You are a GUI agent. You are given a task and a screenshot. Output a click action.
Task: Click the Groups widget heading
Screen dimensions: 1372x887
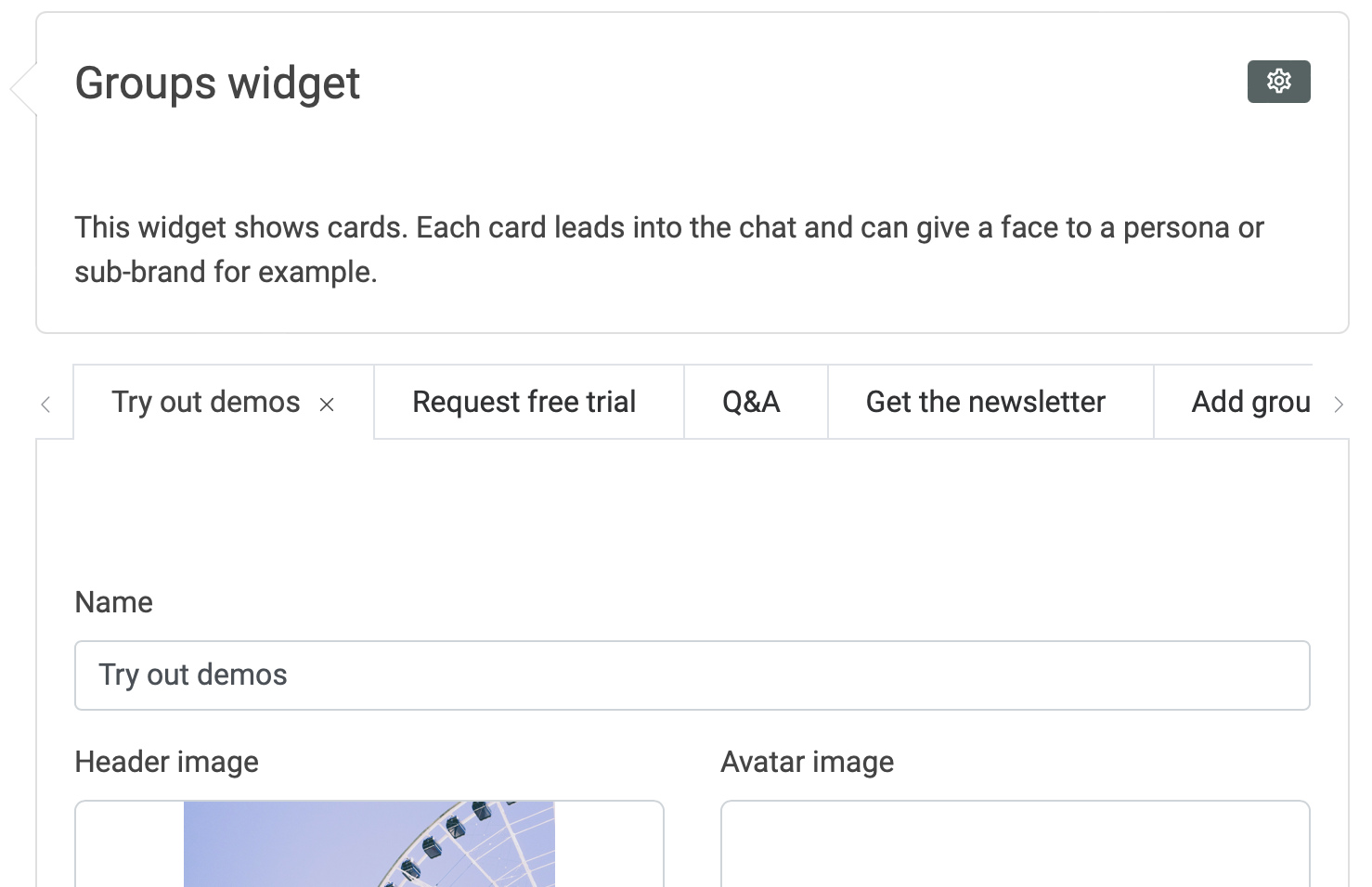[217, 84]
